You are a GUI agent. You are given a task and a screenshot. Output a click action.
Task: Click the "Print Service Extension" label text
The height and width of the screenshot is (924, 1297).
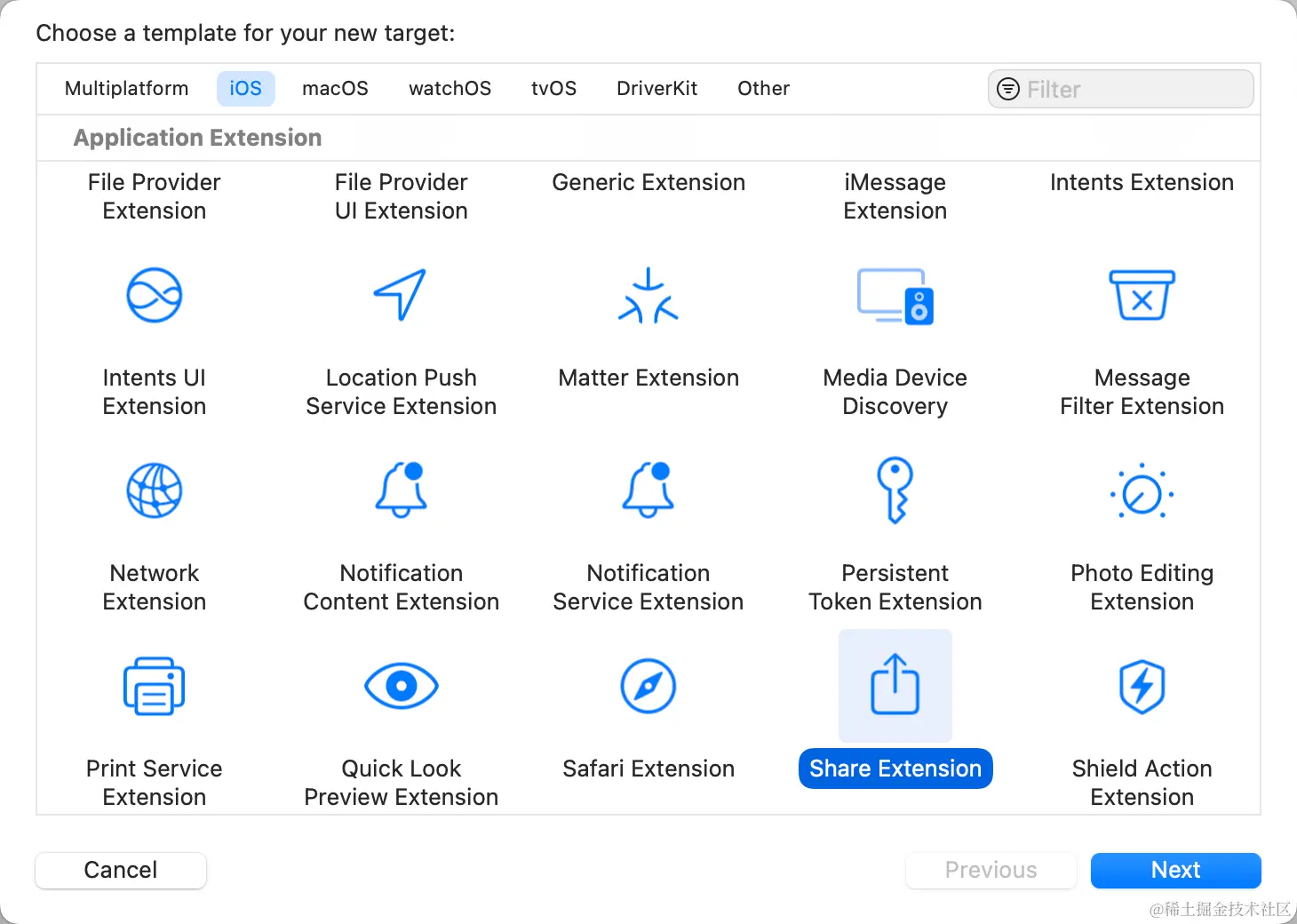point(155,783)
